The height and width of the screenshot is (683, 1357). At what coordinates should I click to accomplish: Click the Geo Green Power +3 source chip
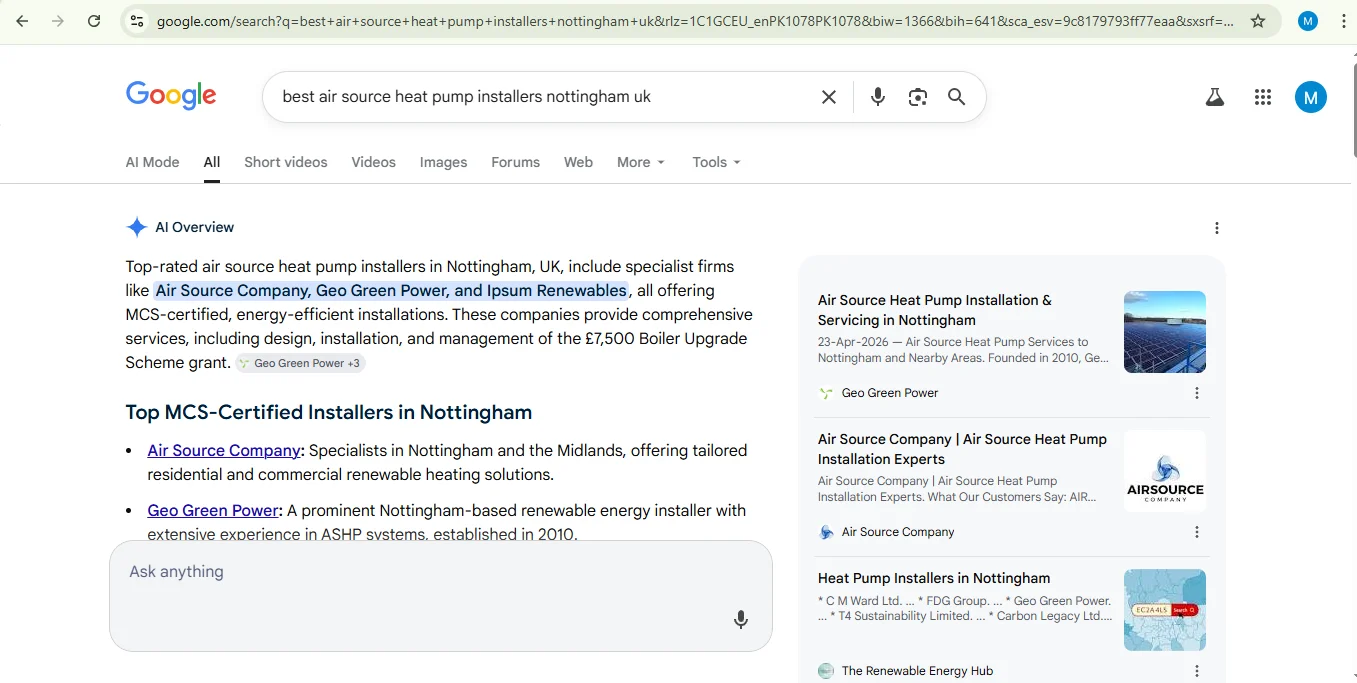coord(300,364)
